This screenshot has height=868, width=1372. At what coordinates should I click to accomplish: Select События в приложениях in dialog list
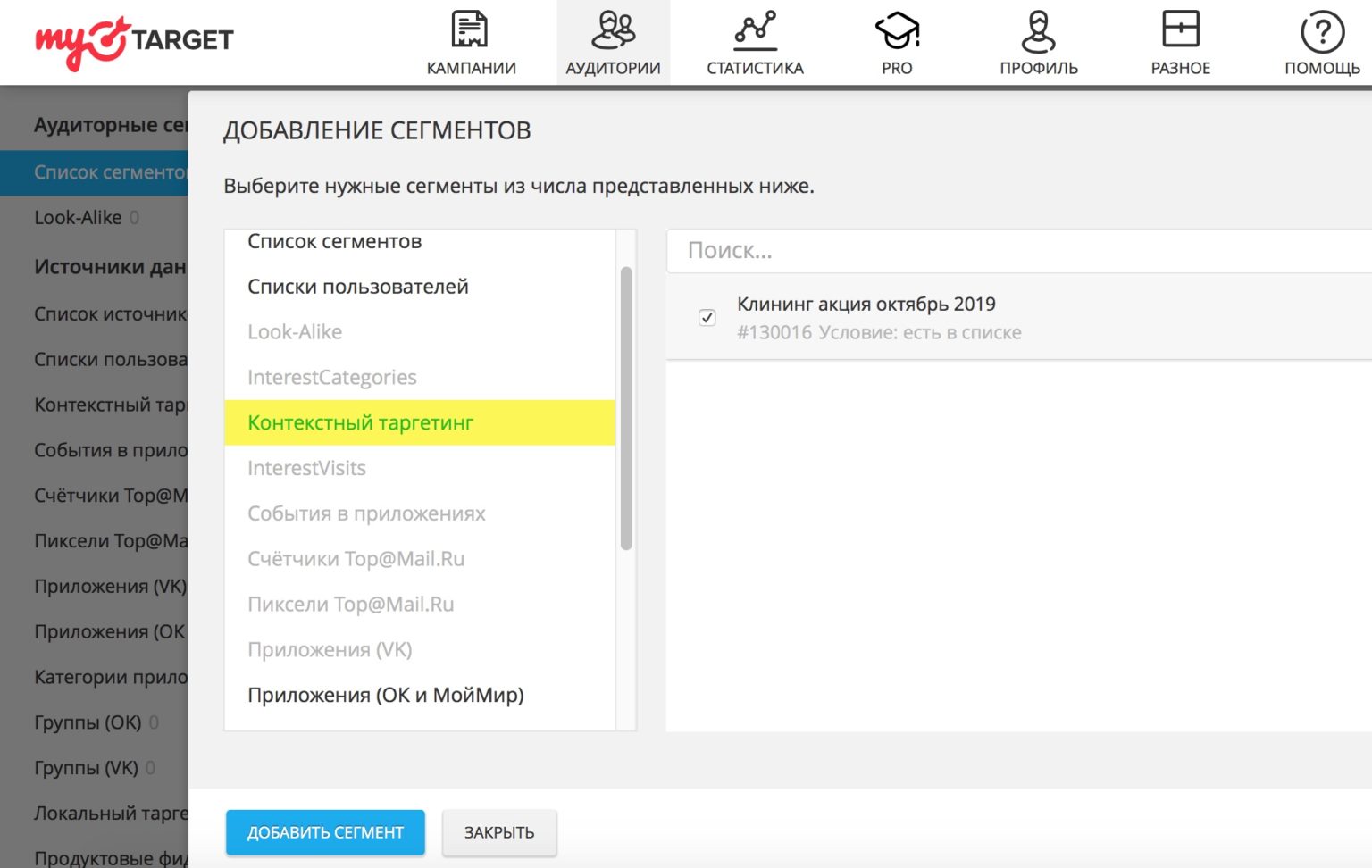click(x=366, y=513)
